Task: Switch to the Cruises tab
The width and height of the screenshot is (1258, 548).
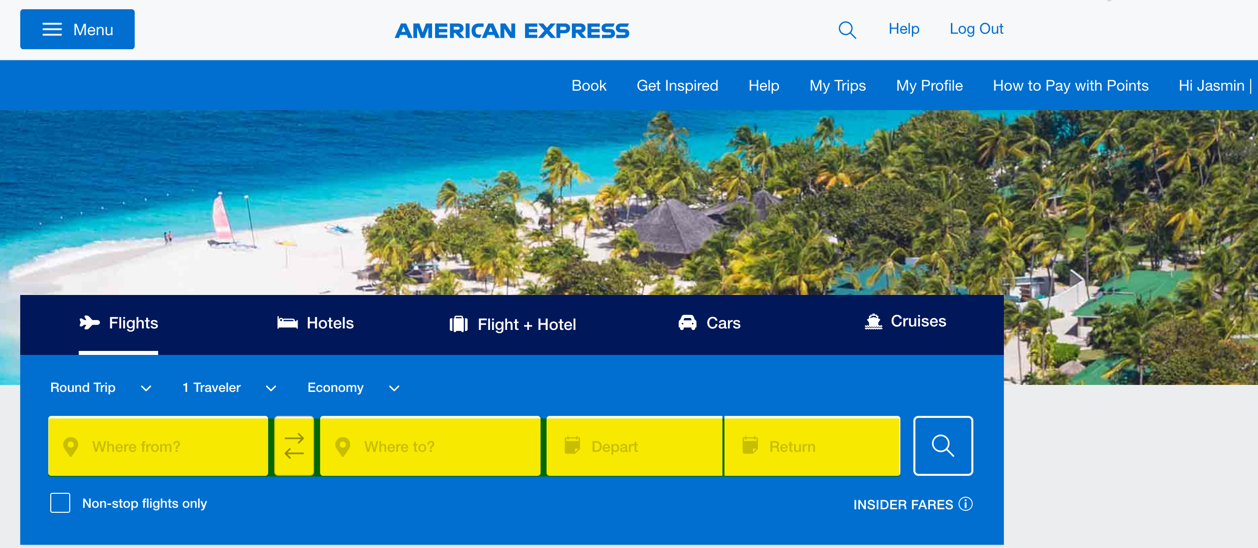Action: coord(905,321)
